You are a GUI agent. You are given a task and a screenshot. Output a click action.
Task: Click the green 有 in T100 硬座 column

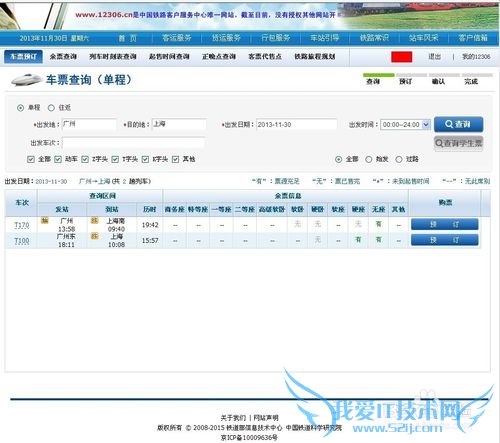click(358, 240)
